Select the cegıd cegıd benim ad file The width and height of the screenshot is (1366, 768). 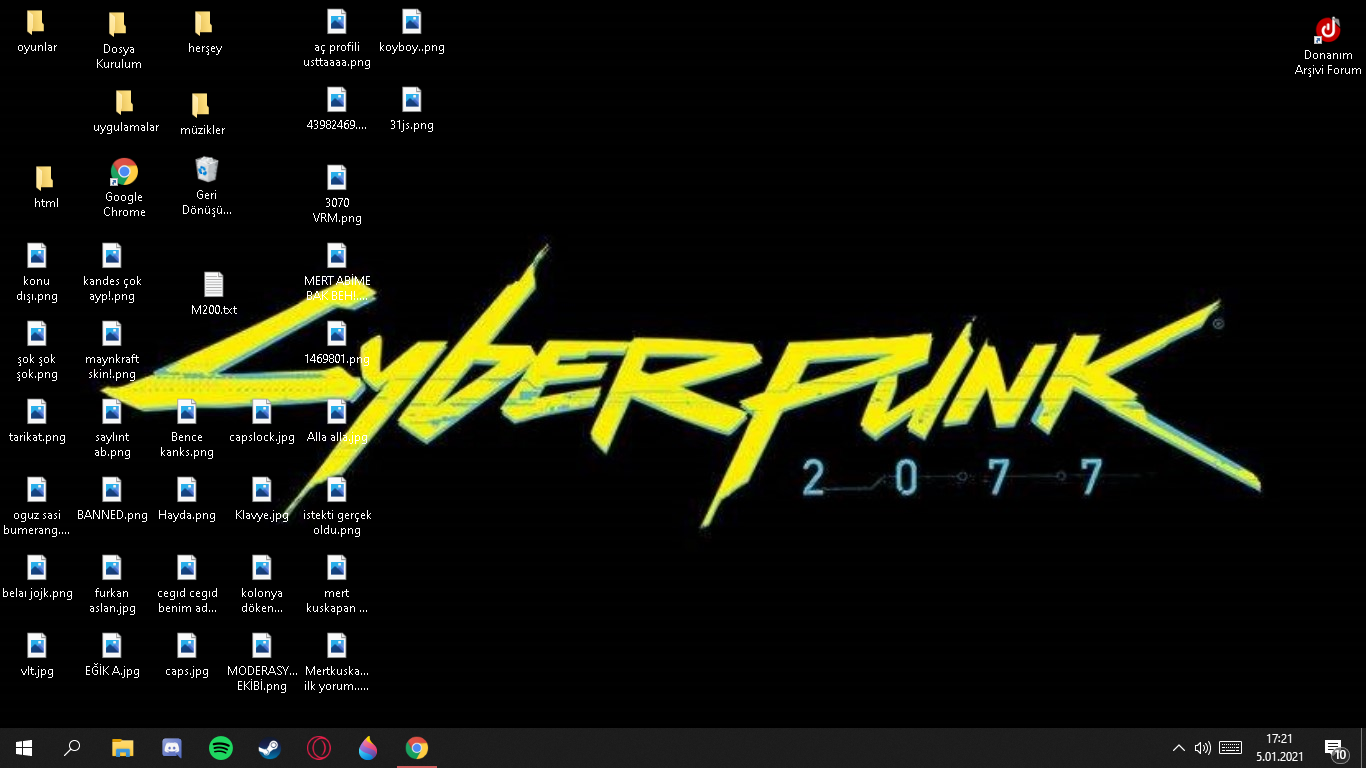click(x=187, y=585)
